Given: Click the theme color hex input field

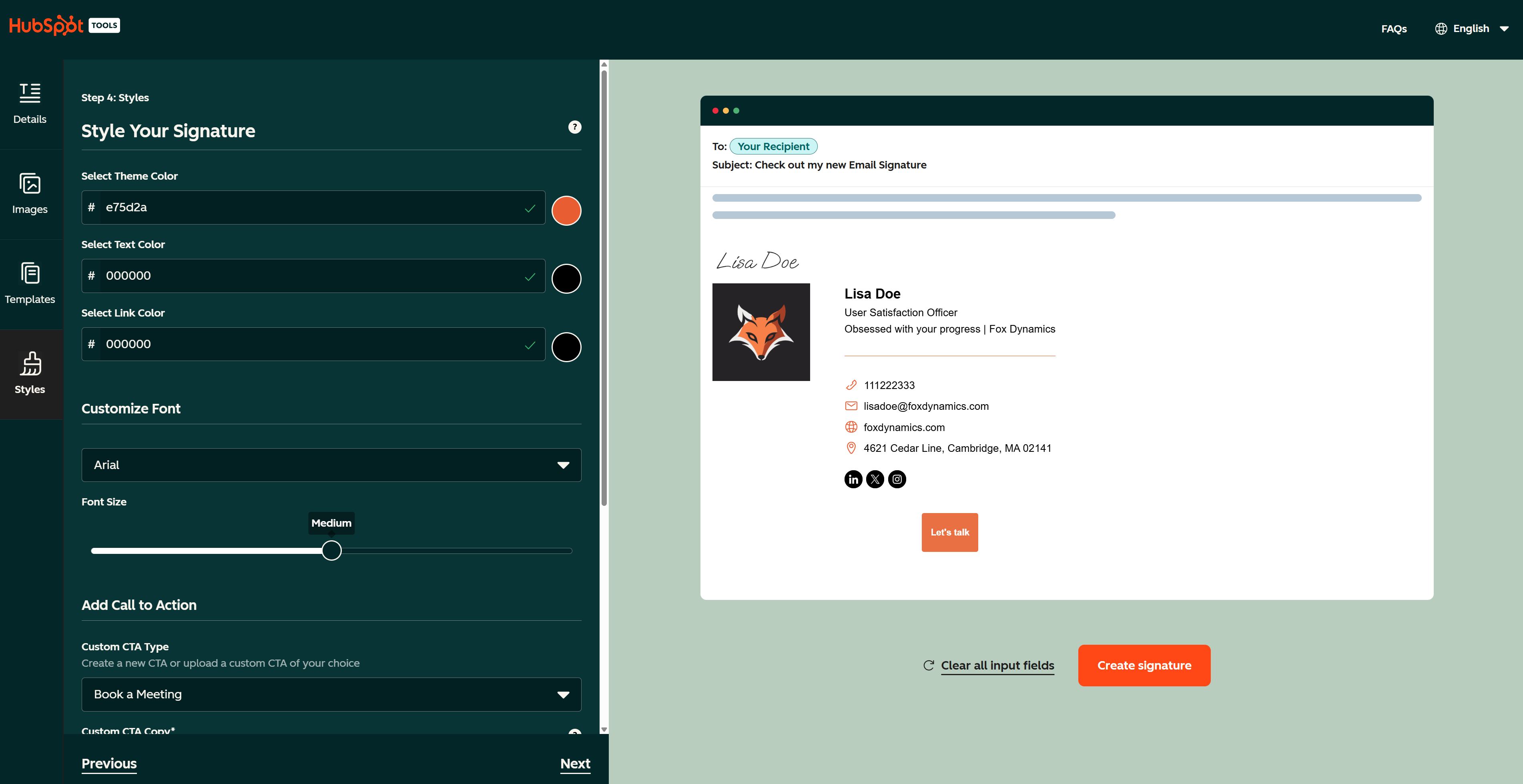Looking at the screenshot, I should [313, 208].
